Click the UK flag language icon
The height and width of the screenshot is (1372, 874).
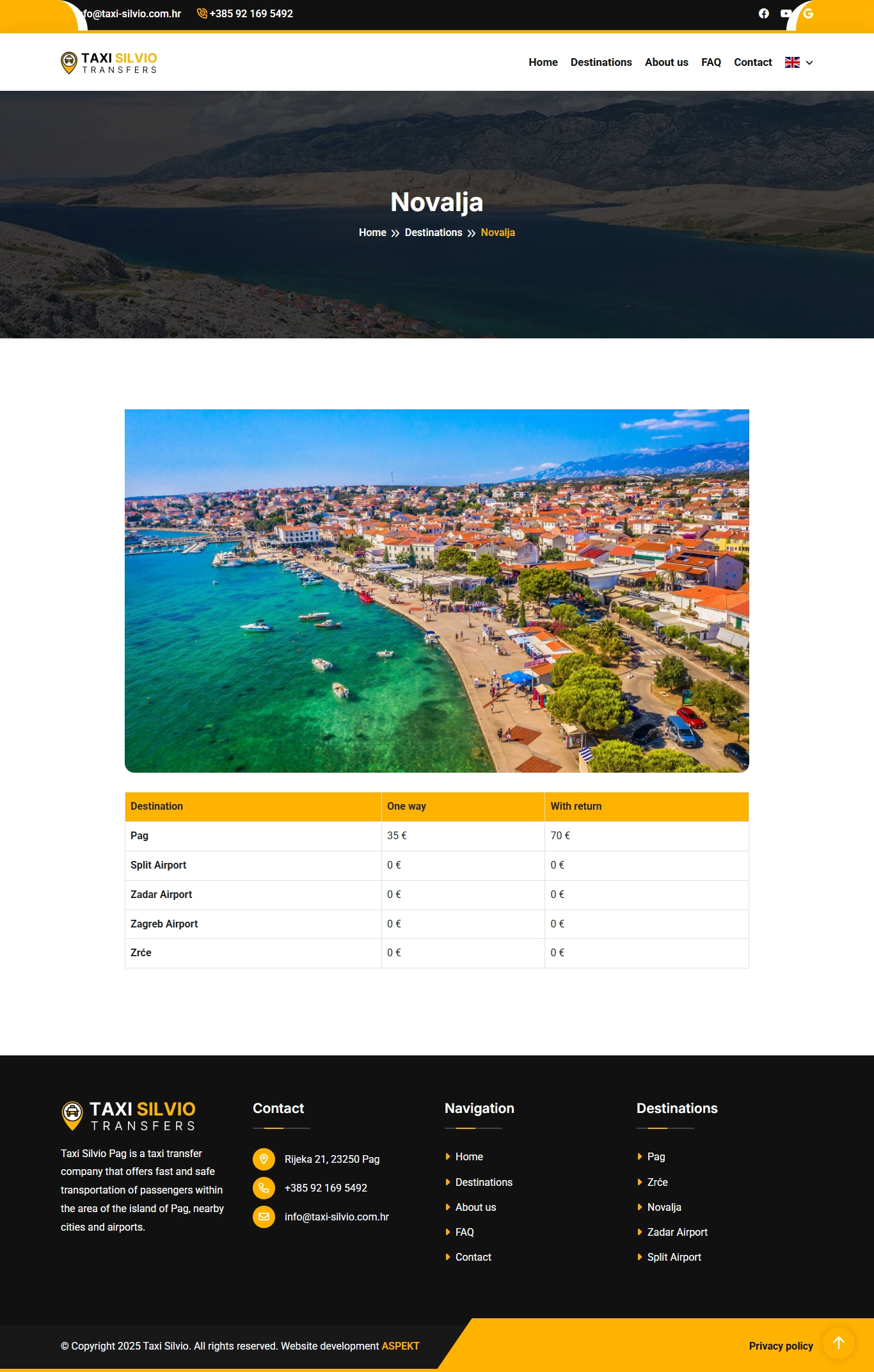(x=792, y=63)
